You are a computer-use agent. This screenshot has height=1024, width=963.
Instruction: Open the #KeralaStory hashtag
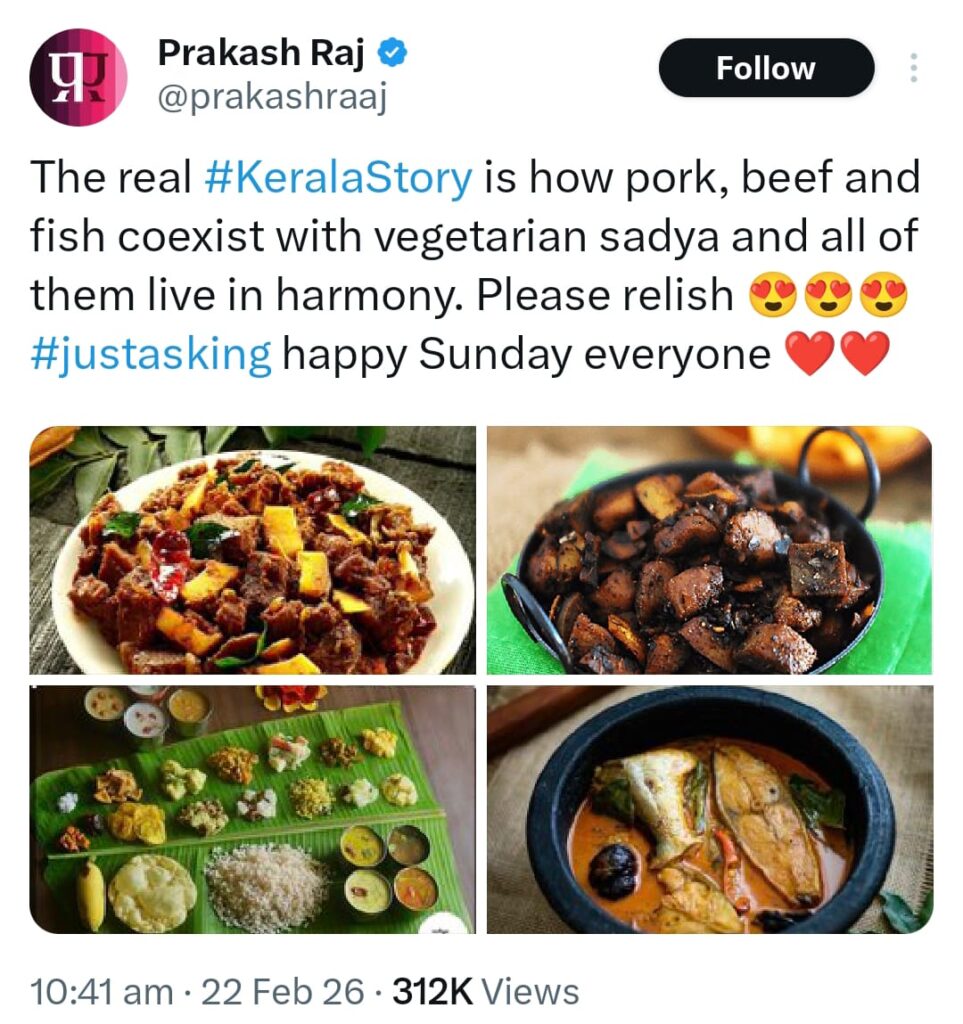click(337, 178)
